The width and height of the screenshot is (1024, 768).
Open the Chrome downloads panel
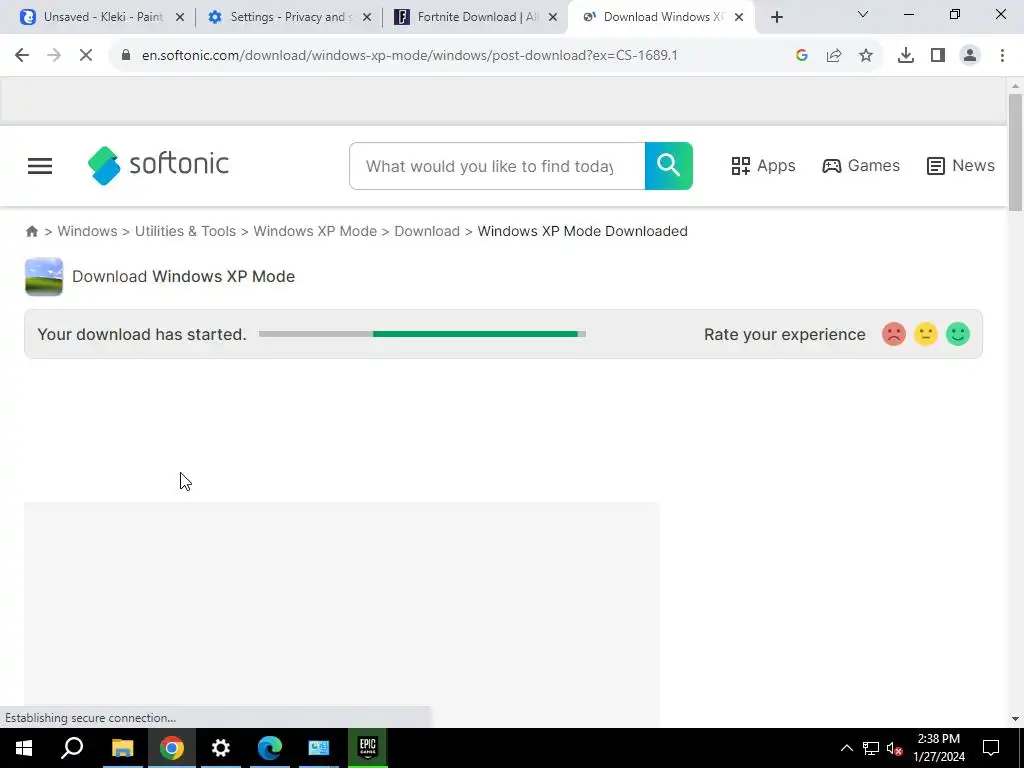point(906,56)
